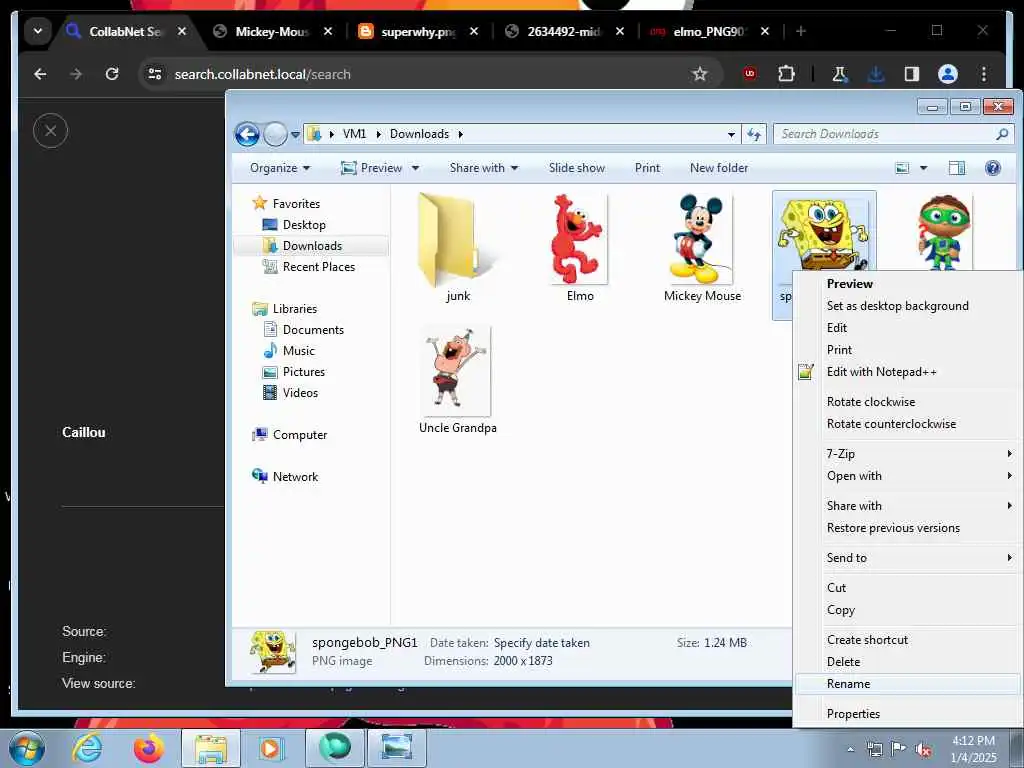Open Pictures library
This screenshot has width=1024, height=768.
304,372
